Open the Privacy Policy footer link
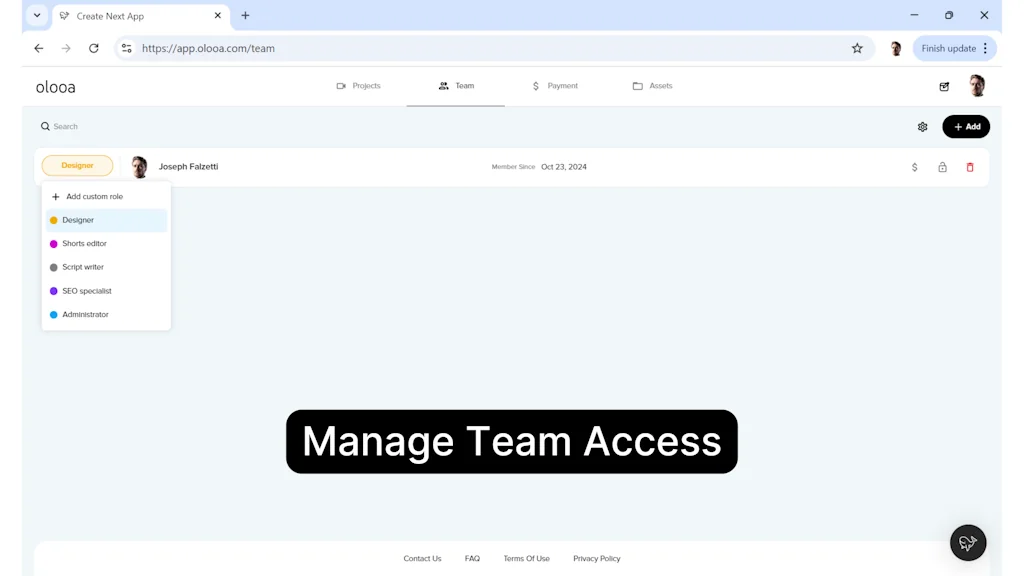The height and width of the screenshot is (576, 1024). 596,559
